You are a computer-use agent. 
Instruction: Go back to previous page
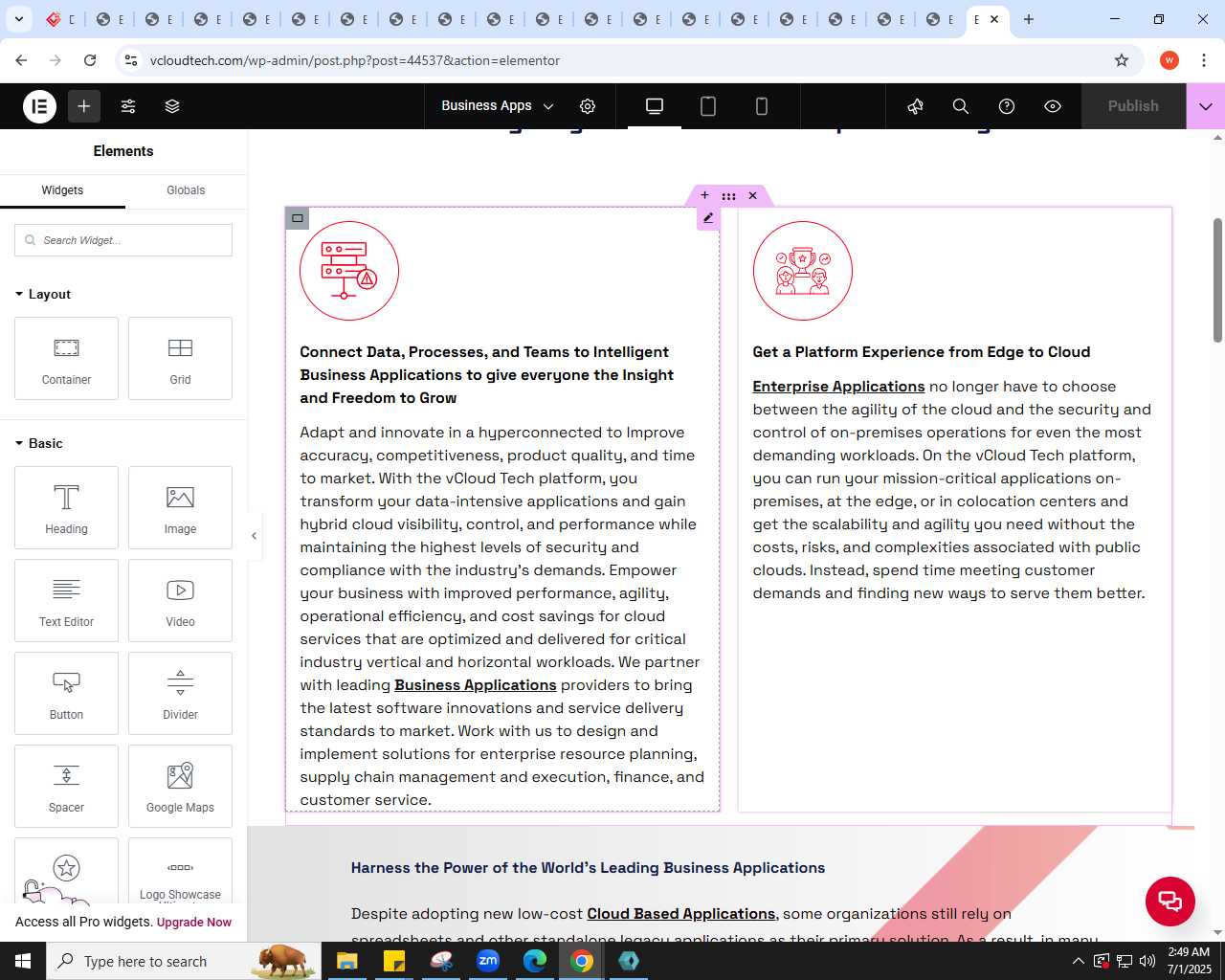(x=21, y=60)
